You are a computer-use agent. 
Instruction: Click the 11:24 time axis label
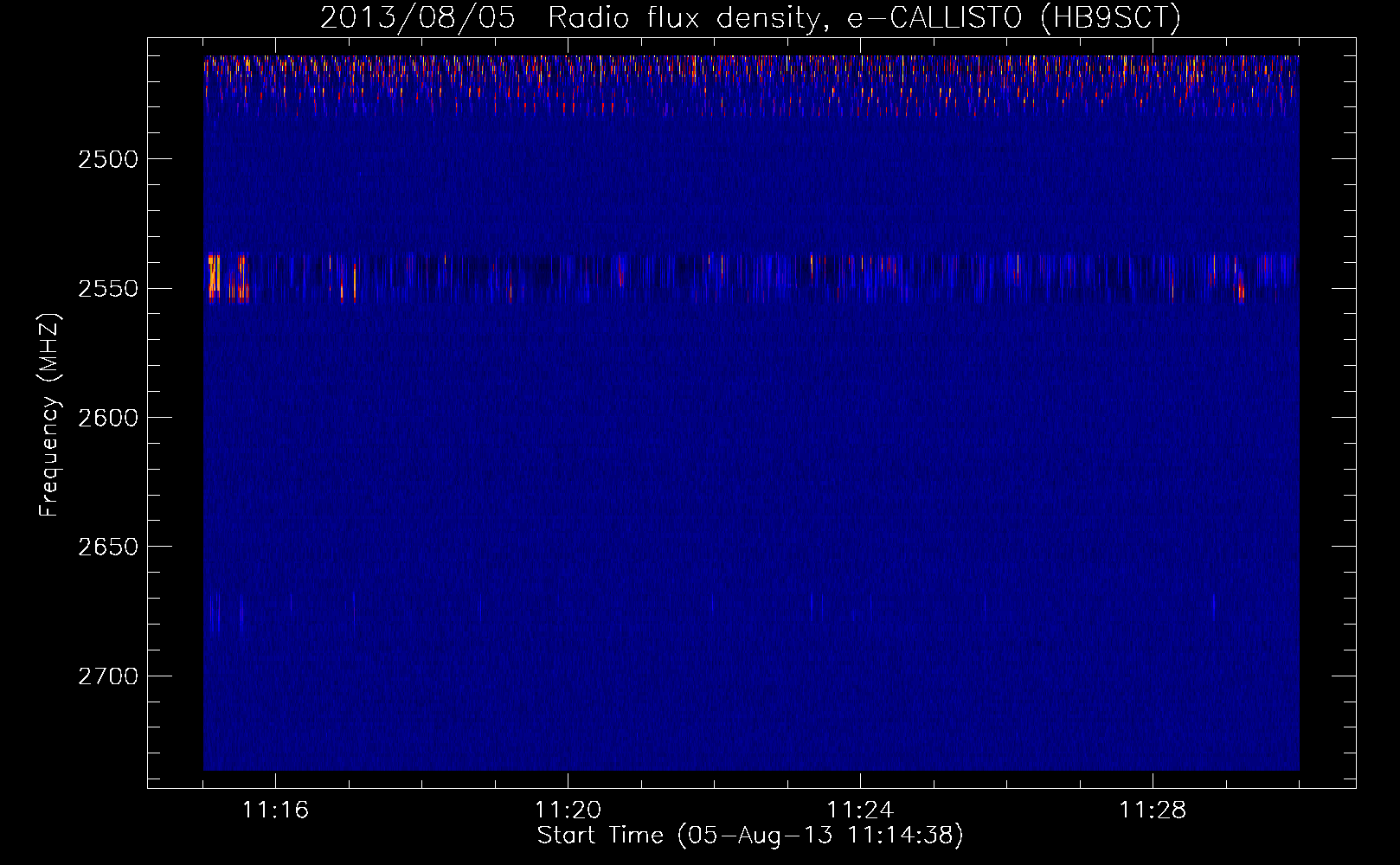[860, 811]
